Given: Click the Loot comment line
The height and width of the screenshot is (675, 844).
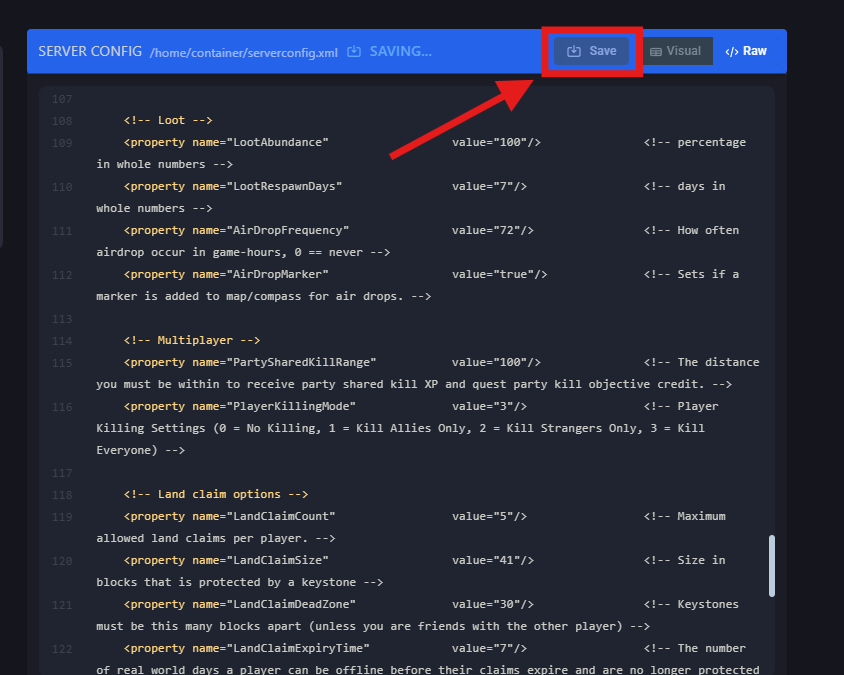Looking at the screenshot, I should pyautogui.click(x=168, y=120).
